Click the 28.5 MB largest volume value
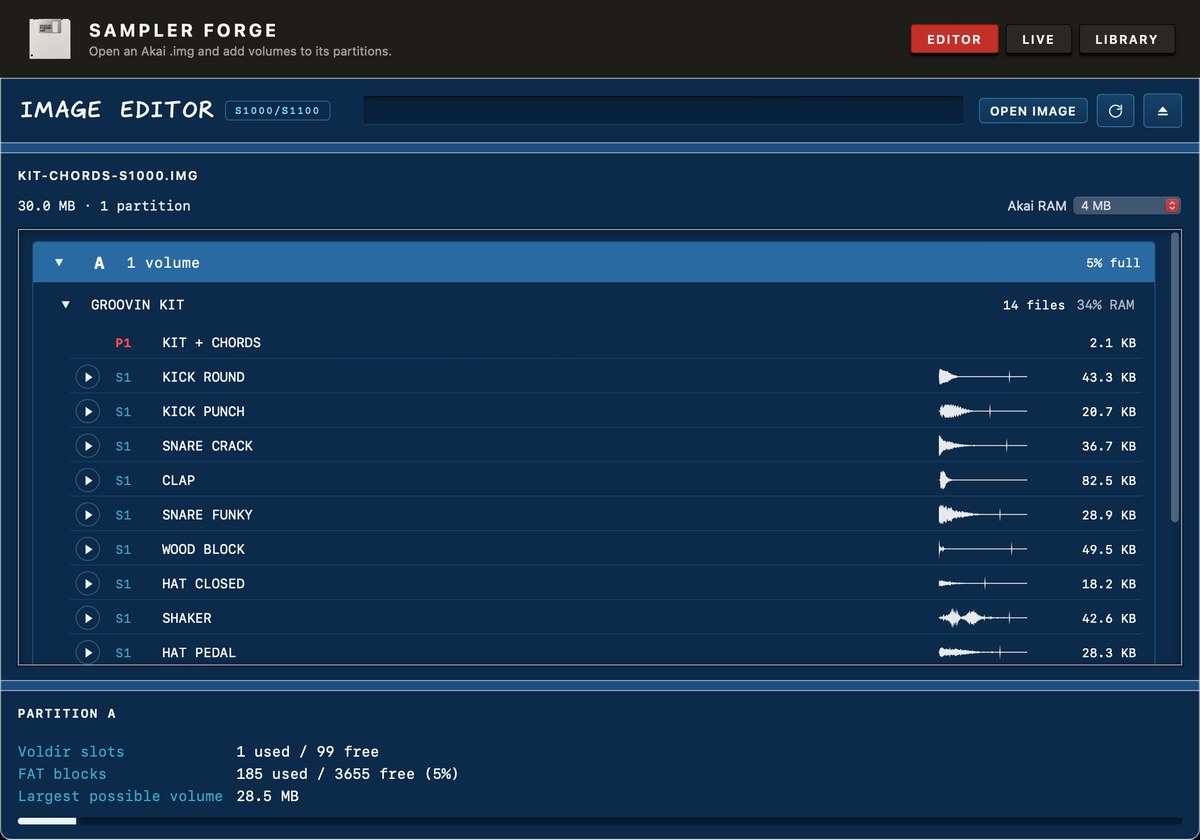Viewport: 1200px width, 840px height. pos(267,797)
